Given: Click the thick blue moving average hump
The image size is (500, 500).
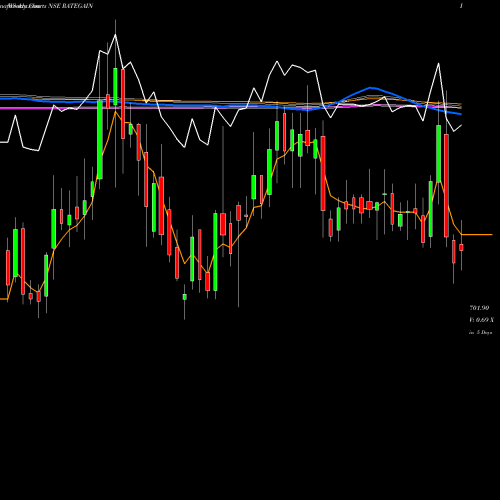Looking at the screenshot, I should point(371,88).
